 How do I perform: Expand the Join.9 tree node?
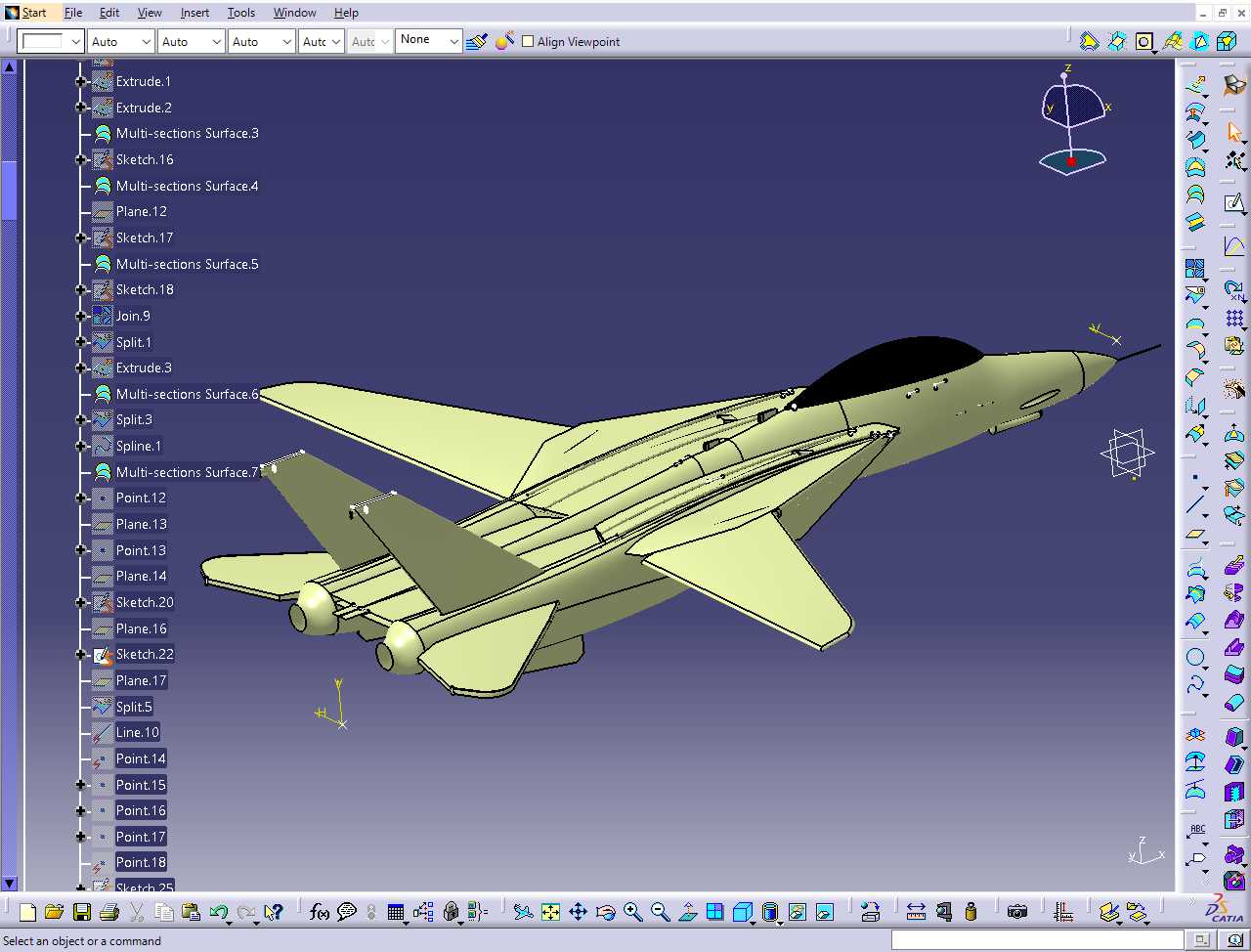pos(81,316)
